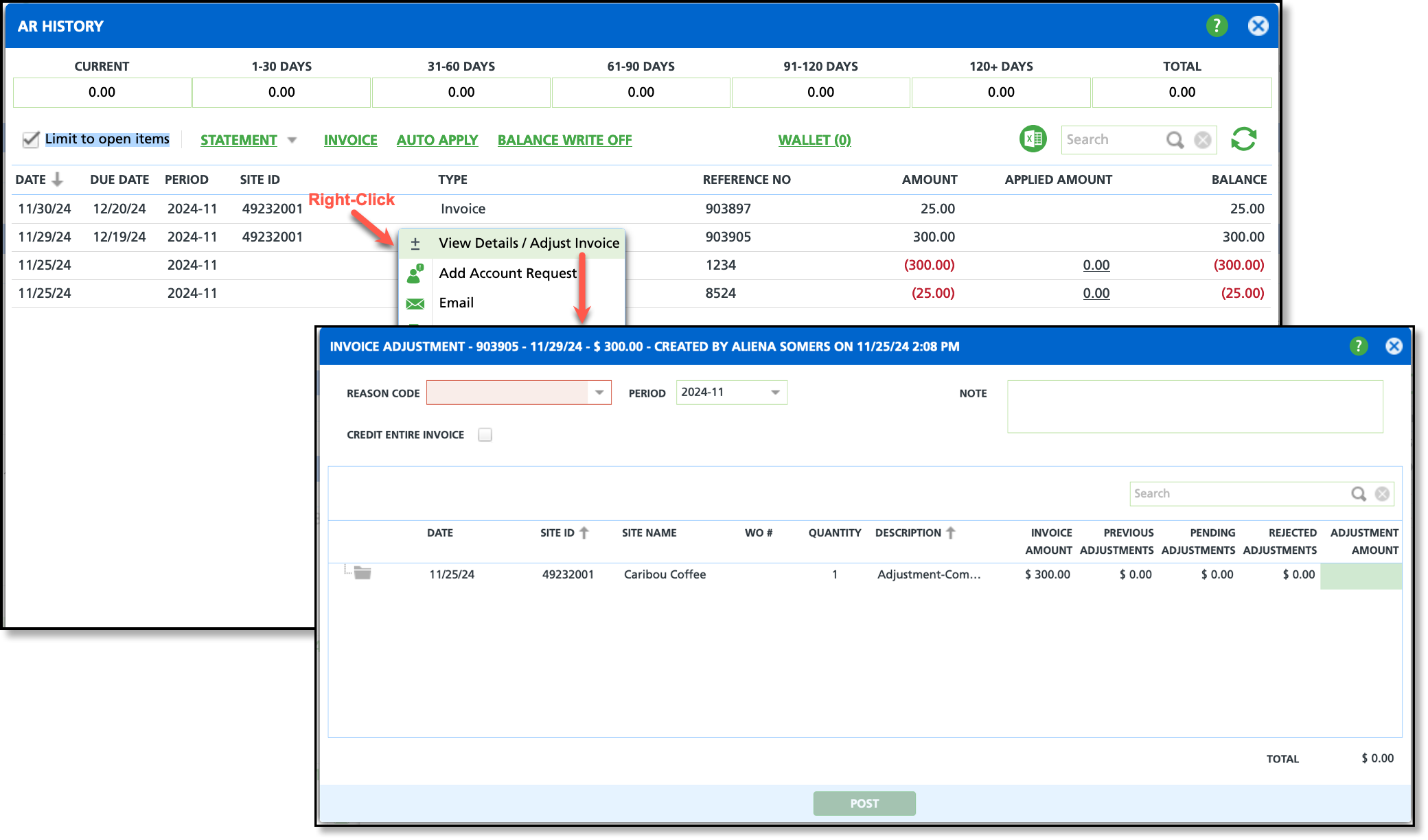The height and width of the screenshot is (840, 1428).
Task: Open the Period dropdown
Action: click(775, 393)
